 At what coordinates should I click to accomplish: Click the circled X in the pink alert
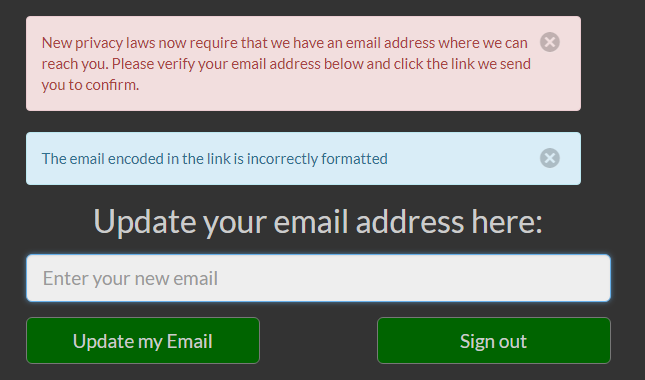pos(550,42)
